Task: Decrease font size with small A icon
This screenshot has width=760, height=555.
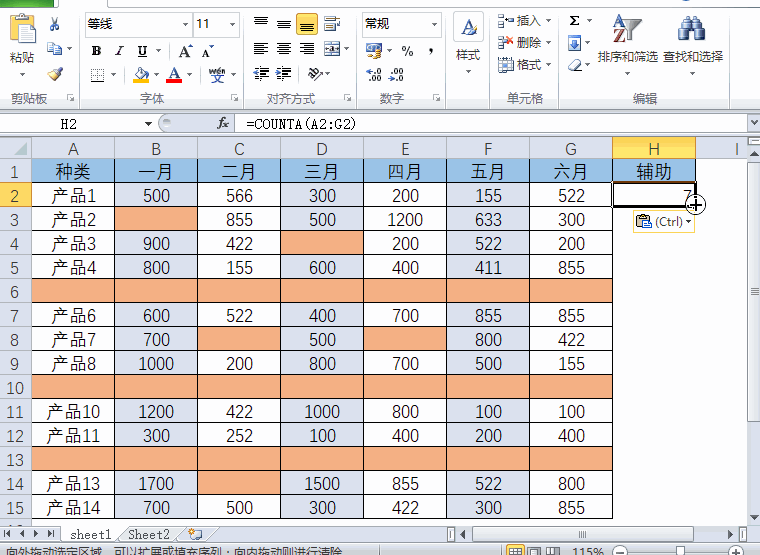Action: click(x=207, y=51)
